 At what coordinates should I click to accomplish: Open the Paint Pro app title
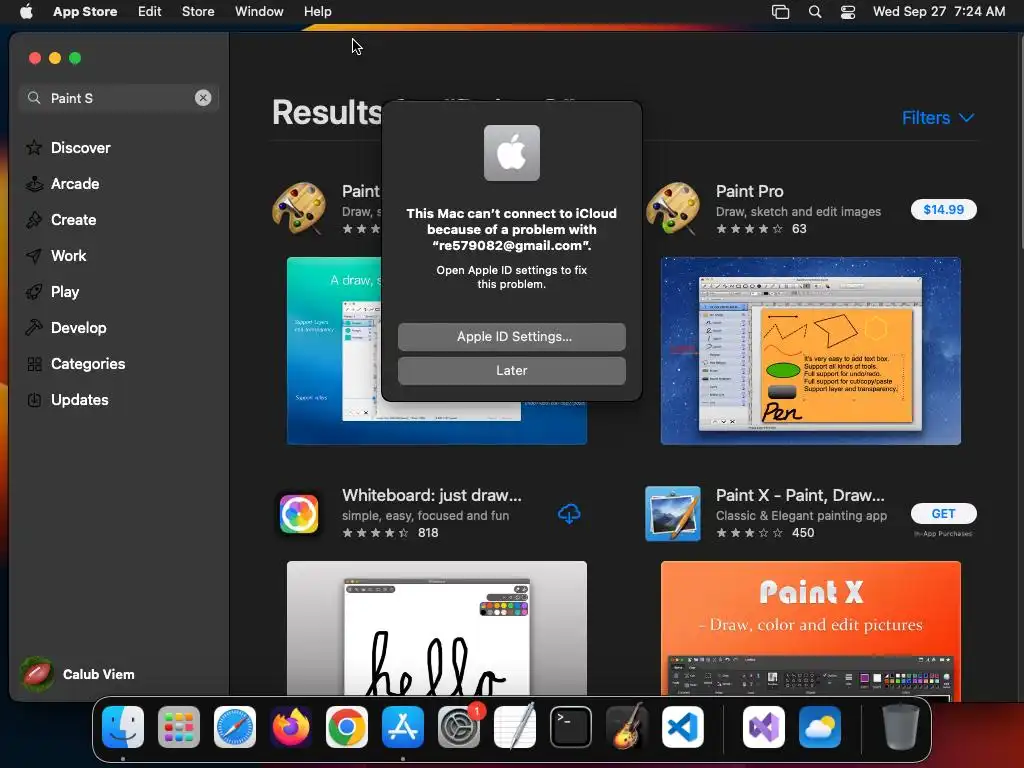[749, 191]
